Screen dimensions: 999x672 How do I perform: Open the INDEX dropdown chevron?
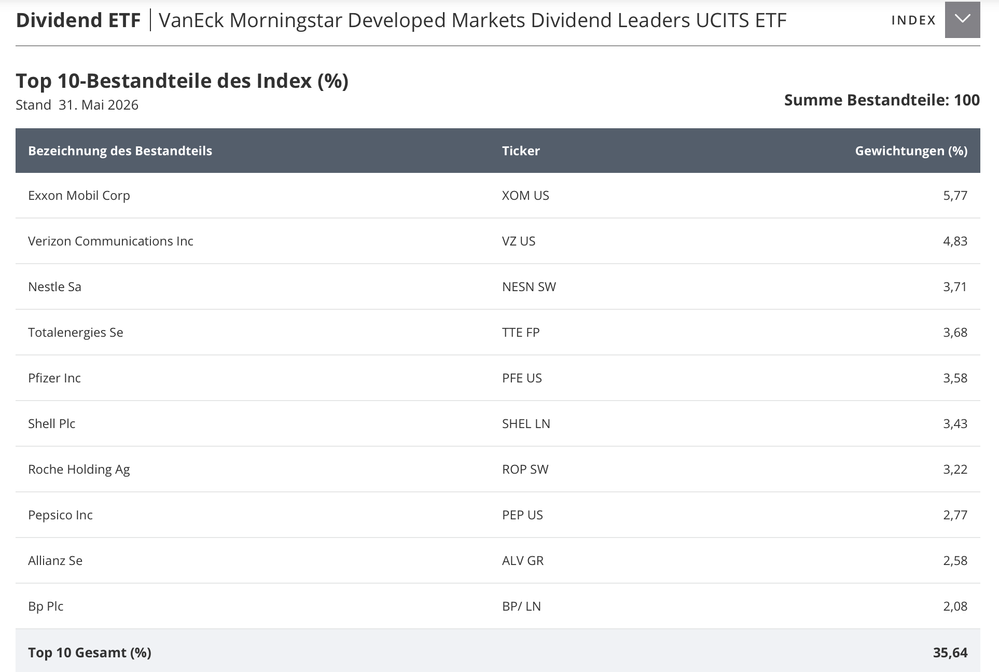point(962,20)
